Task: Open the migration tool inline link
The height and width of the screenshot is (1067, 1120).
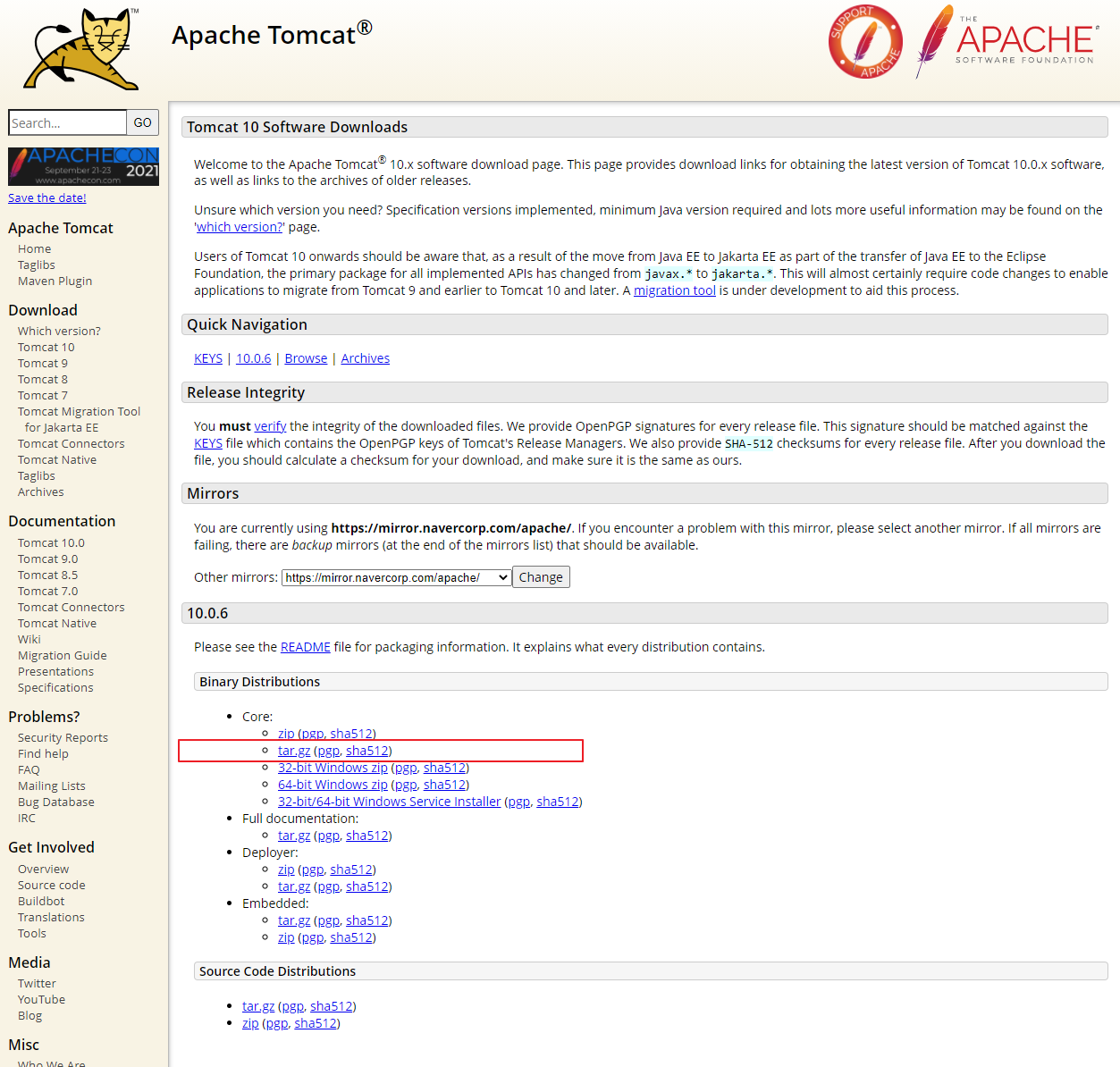Action: click(675, 290)
